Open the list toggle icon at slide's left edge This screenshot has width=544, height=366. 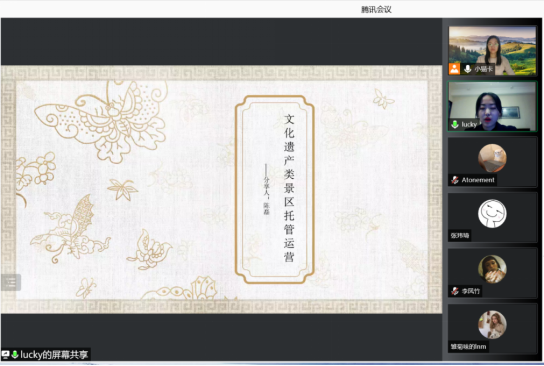point(11,282)
